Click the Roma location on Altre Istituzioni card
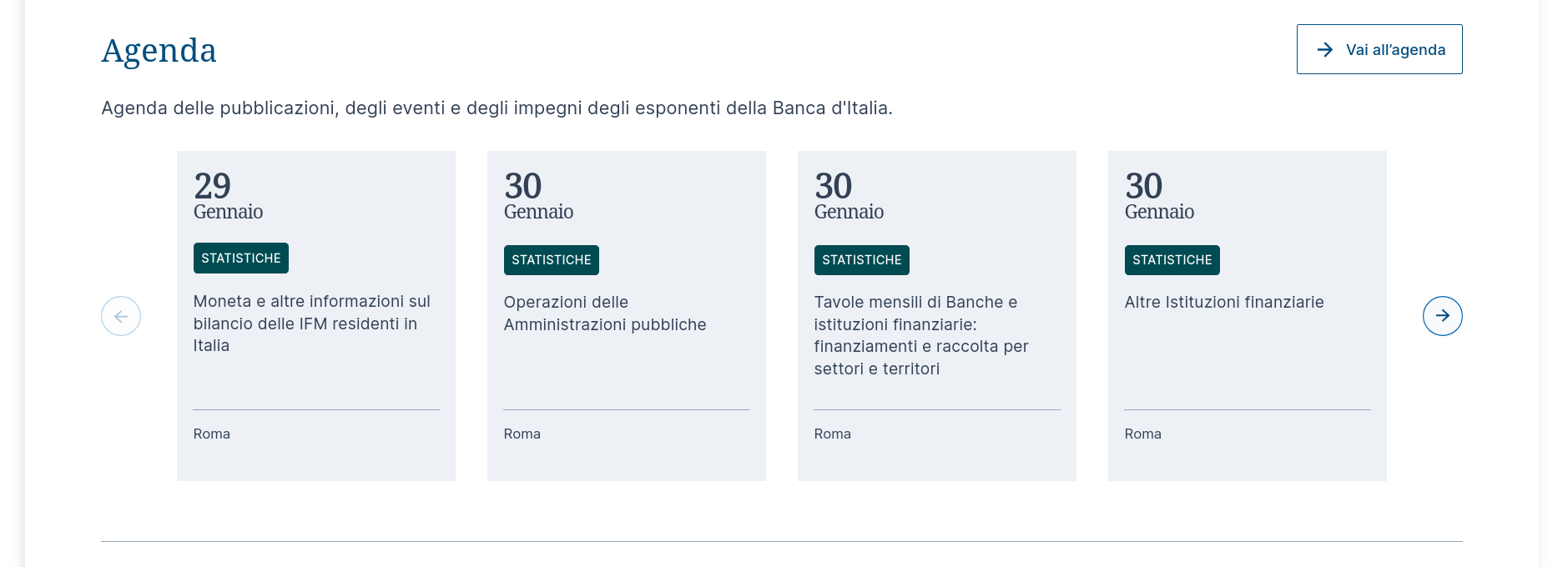This screenshot has width=1568, height=567. click(x=1143, y=434)
